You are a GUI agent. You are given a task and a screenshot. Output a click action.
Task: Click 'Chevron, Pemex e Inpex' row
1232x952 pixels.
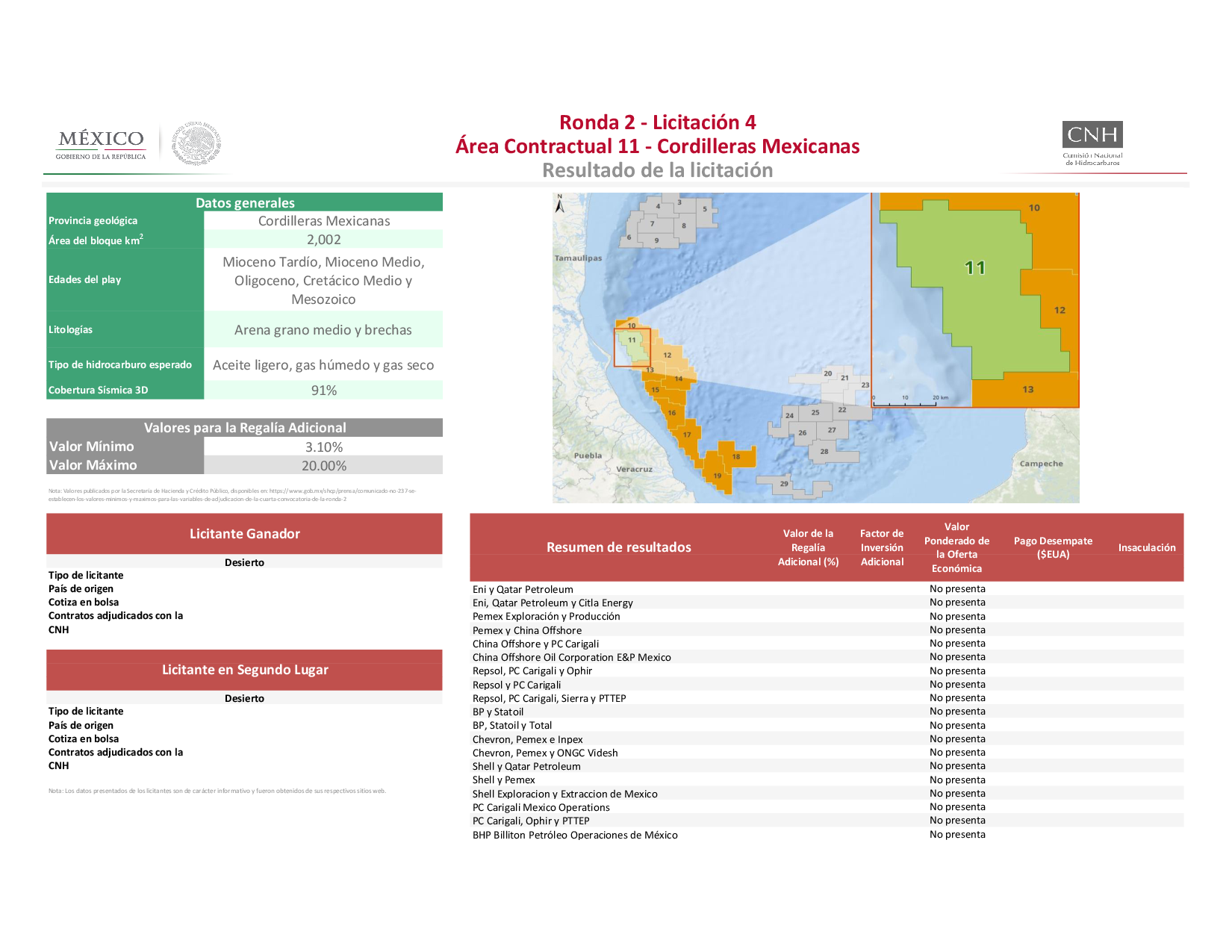pyautogui.click(x=827, y=739)
